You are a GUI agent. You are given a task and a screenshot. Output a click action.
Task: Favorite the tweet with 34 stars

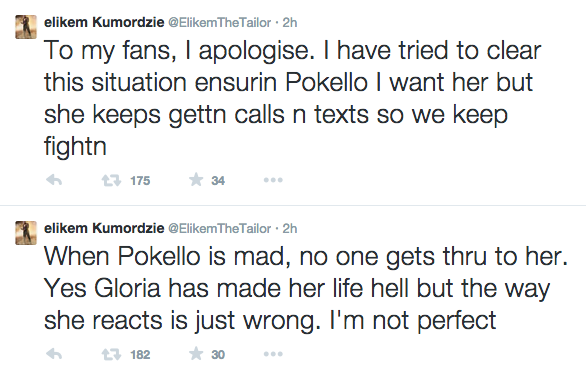point(196,180)
